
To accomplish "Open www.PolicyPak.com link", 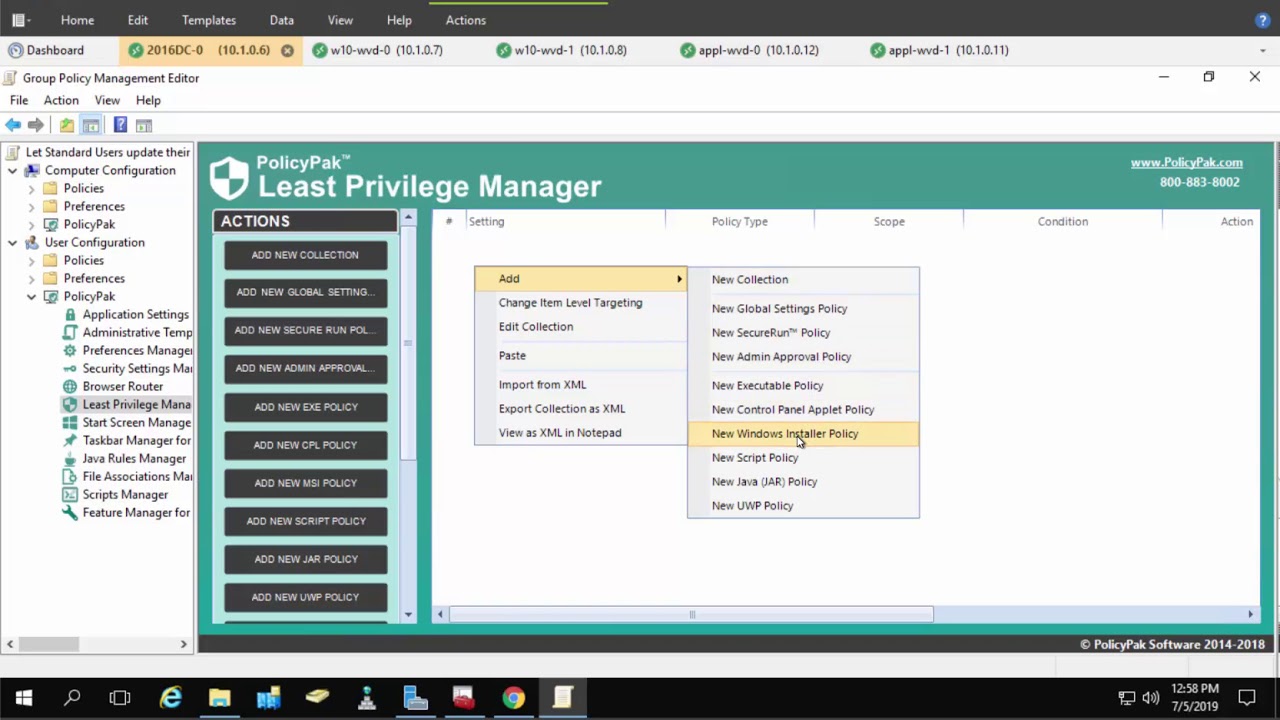I will pos(1186,162).
